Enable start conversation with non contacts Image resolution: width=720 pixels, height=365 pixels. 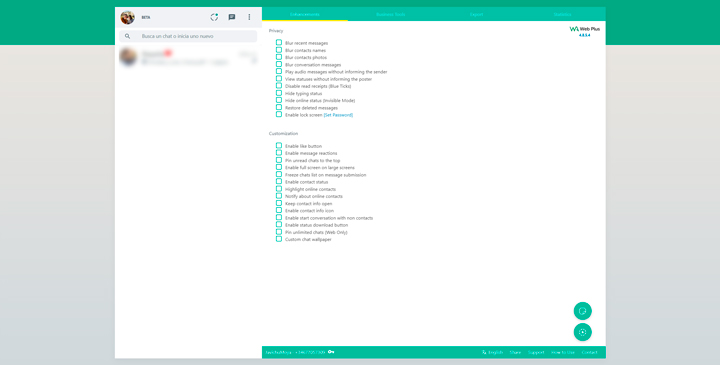coord(279,218)
